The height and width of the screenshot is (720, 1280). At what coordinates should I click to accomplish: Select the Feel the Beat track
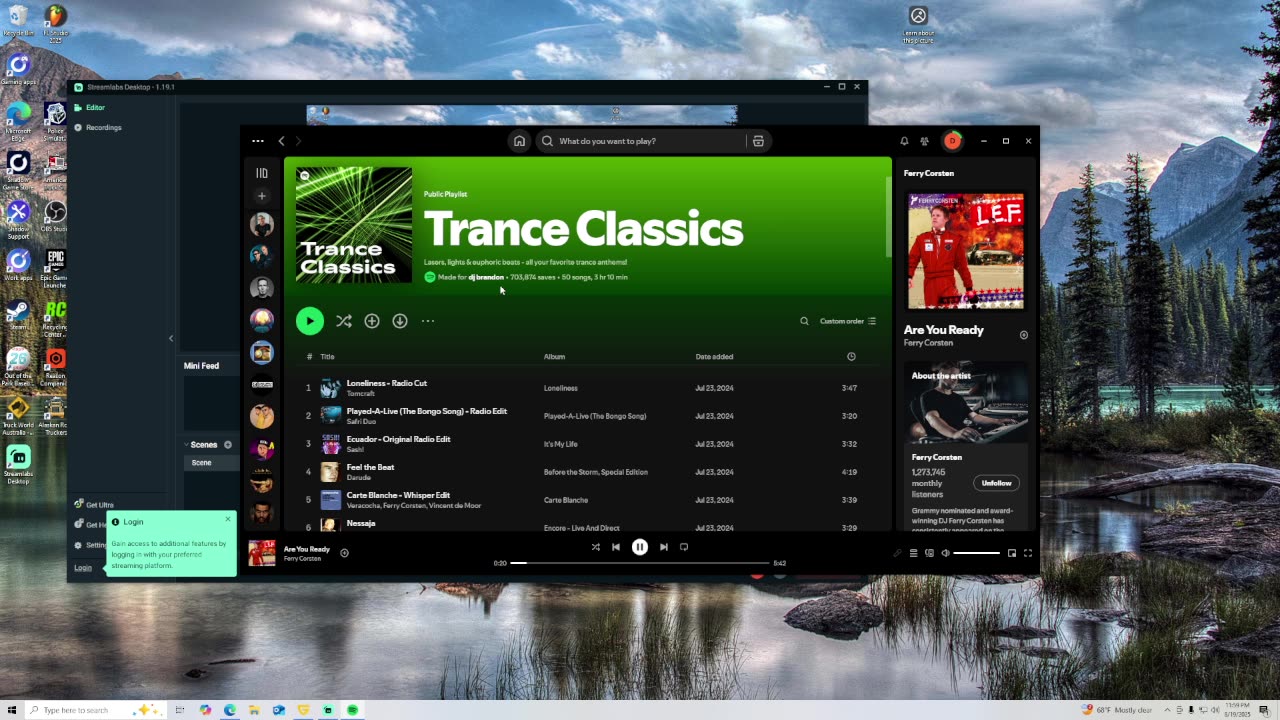coord(370,467)
